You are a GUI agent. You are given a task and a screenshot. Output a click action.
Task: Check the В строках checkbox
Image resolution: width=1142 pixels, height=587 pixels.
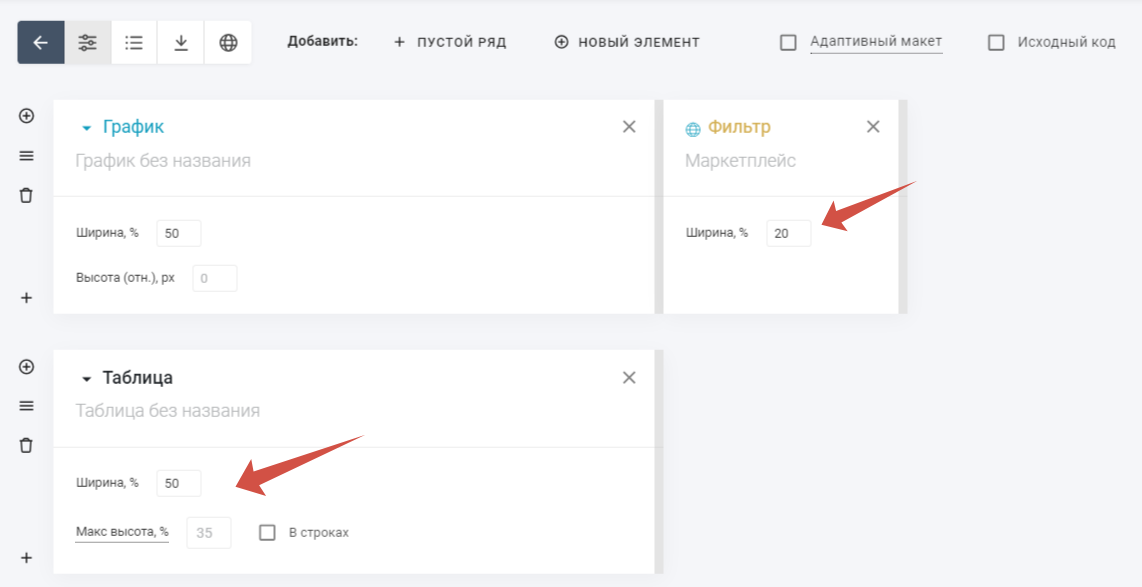(x=267, y=533)
